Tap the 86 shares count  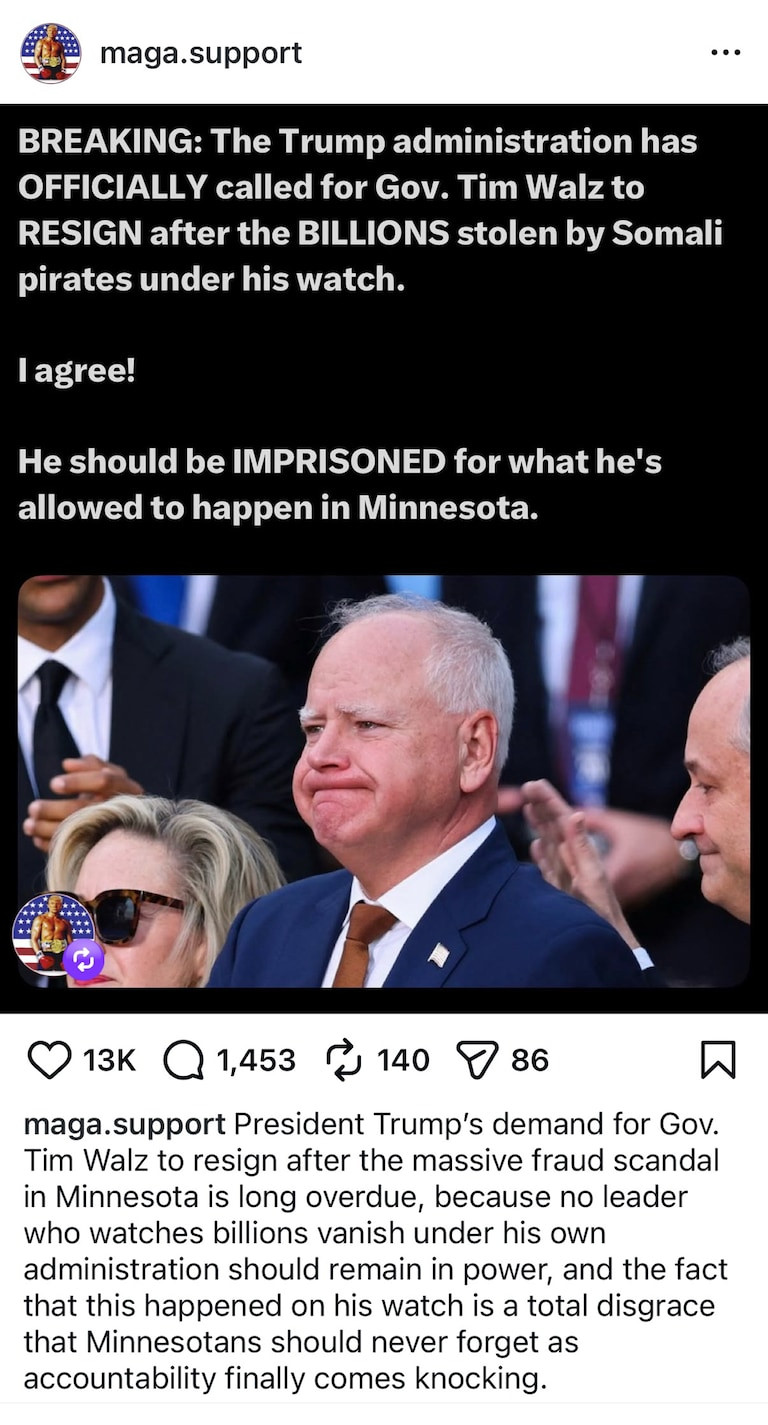pos(529,1060)
